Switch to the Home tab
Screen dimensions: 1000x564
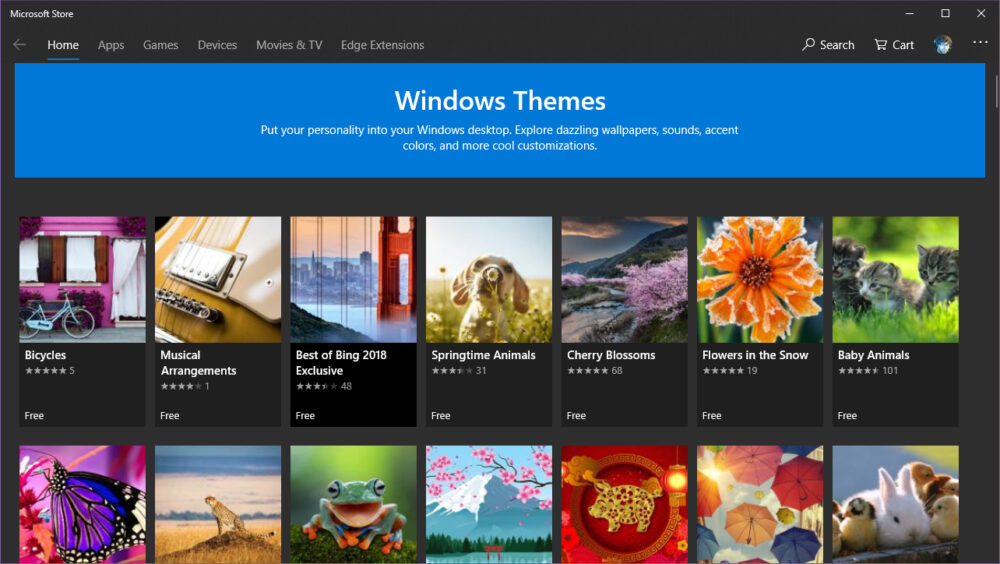(x=63, y=45)
